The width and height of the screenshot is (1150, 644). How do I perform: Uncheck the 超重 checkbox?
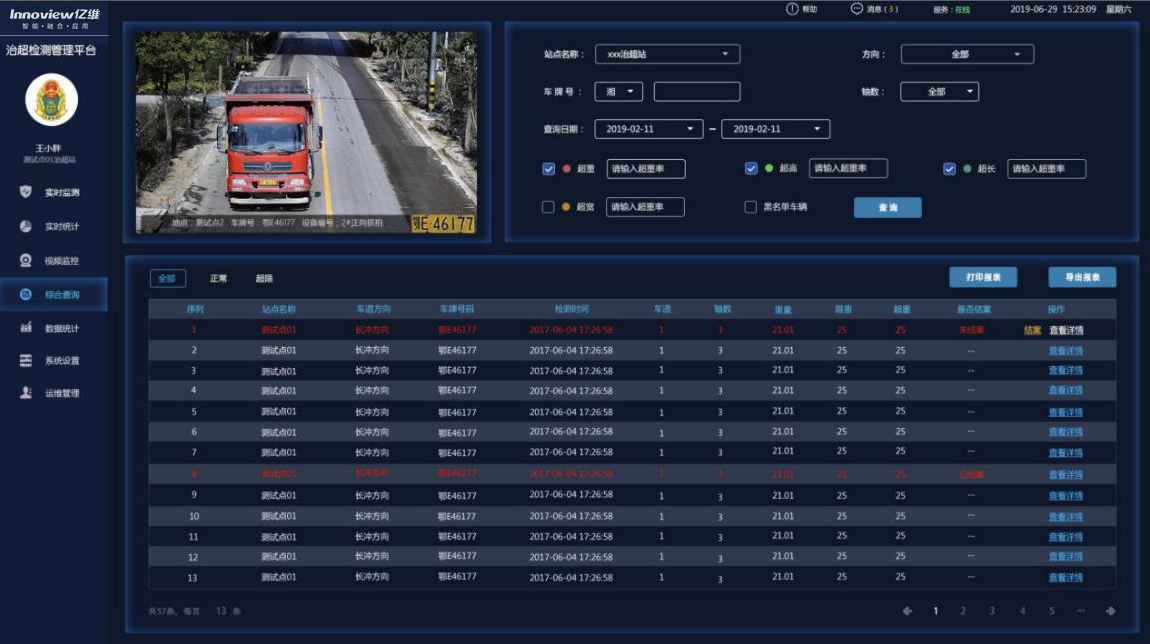pyautogui.click(x=548, y=169)
